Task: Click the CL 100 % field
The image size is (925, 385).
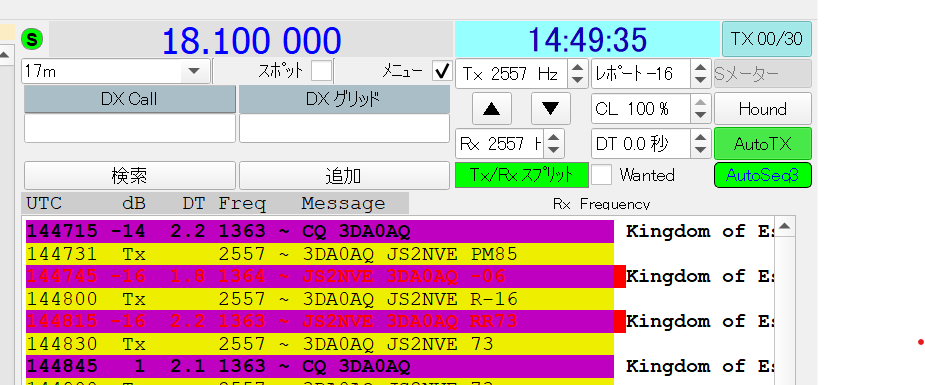Action: click(641, 108)
